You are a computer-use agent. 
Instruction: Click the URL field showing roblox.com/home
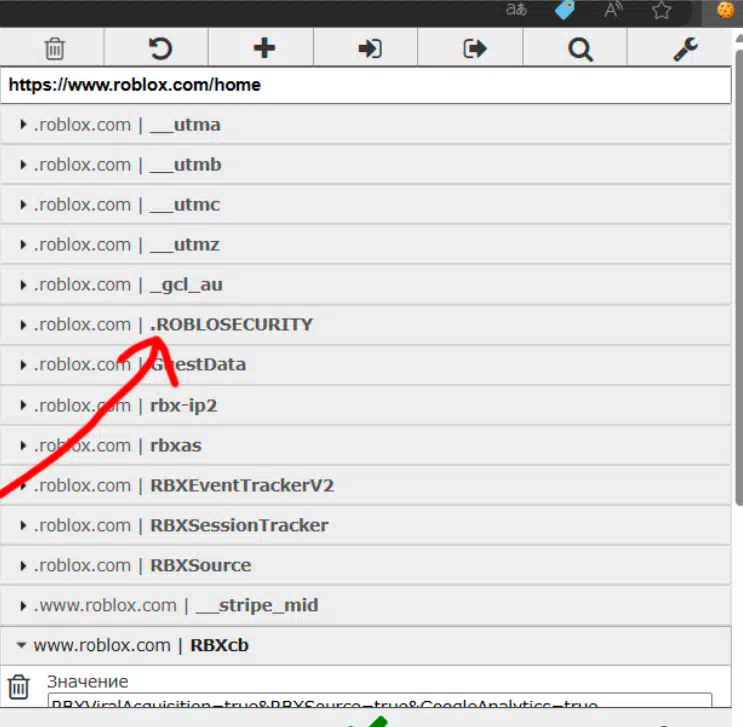[x=365, y=85]
